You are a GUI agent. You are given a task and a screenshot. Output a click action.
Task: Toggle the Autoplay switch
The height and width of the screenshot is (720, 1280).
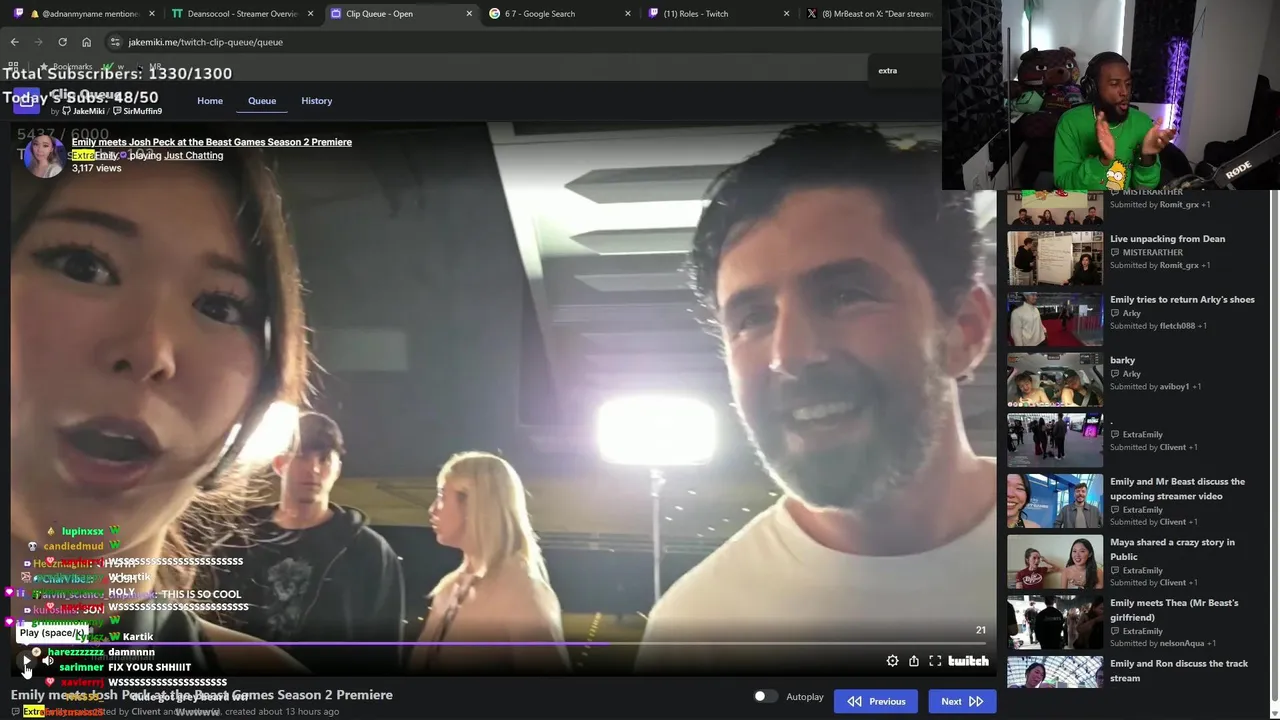(x=765, y=697)
